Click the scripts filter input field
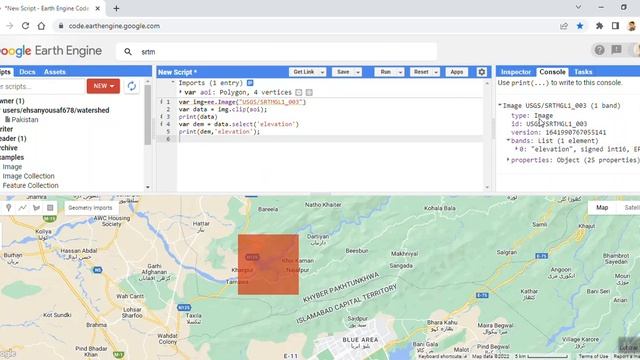Viewport: 640px width, 360px height. tap(42, 87)
